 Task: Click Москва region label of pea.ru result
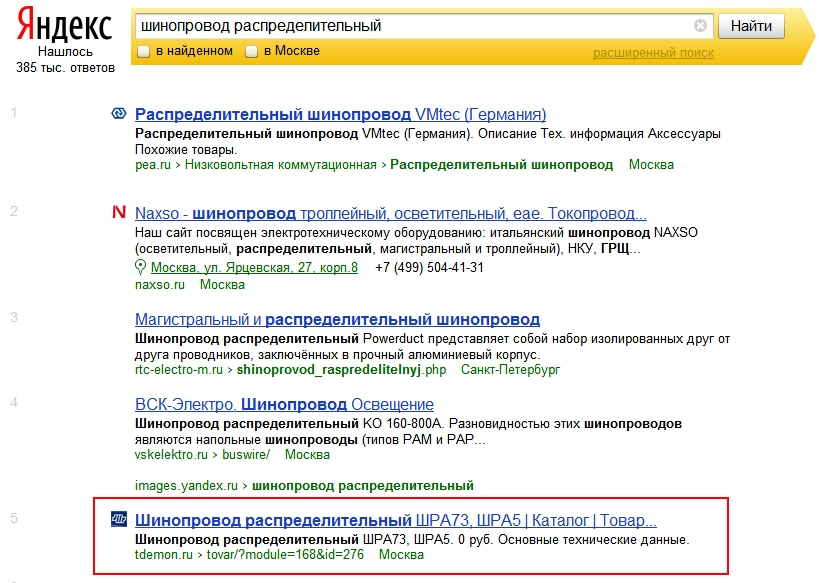pos(651,165)
